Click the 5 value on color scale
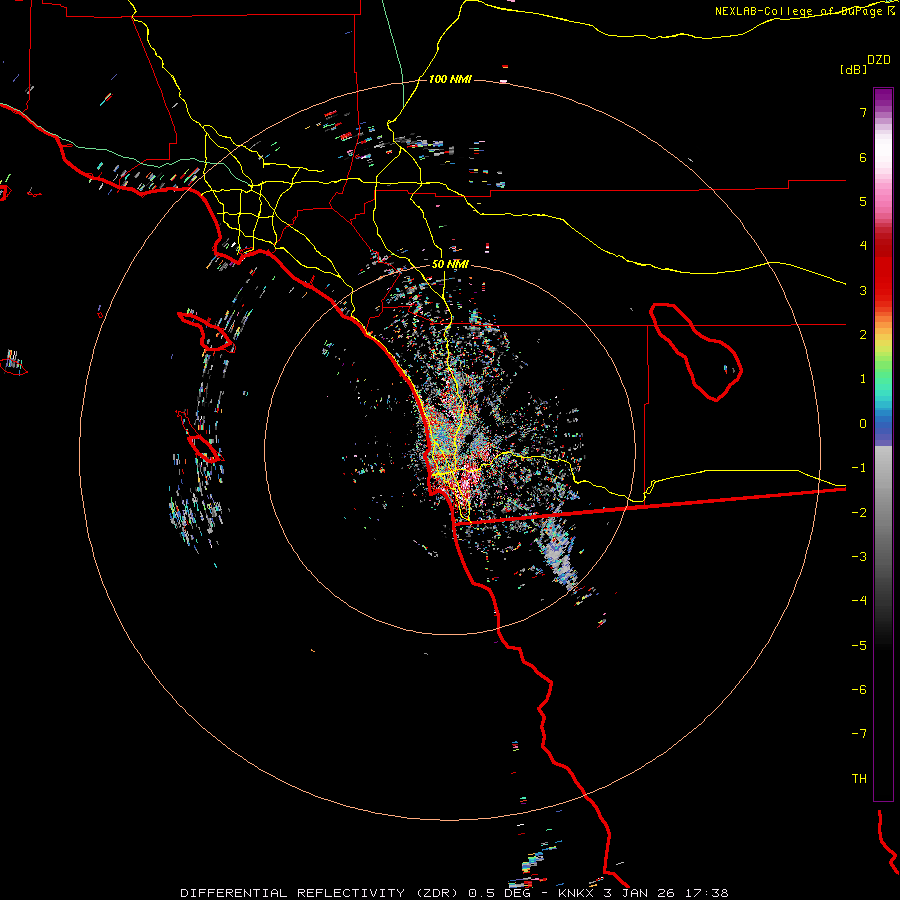Viewport: 900px width, 900px height. coord(863,201)
